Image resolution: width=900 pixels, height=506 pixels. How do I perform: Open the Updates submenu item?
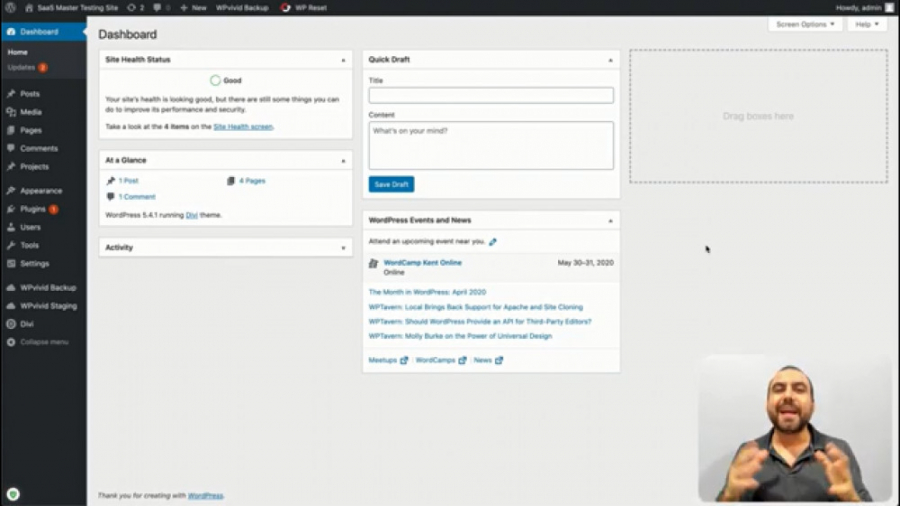(21, 67)
